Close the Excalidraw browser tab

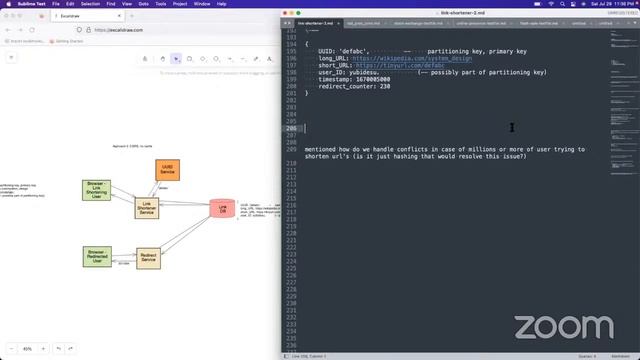[119, 16]
